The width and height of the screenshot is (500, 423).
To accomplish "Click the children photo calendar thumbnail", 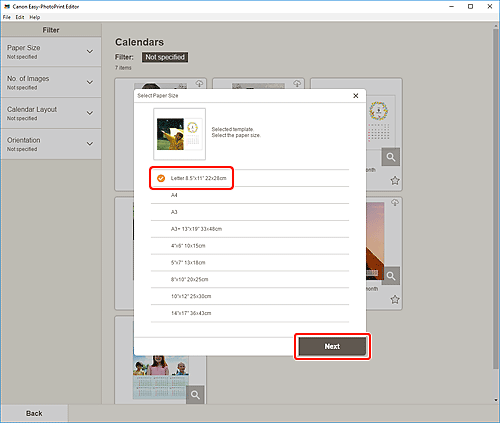I will (161, 377).
